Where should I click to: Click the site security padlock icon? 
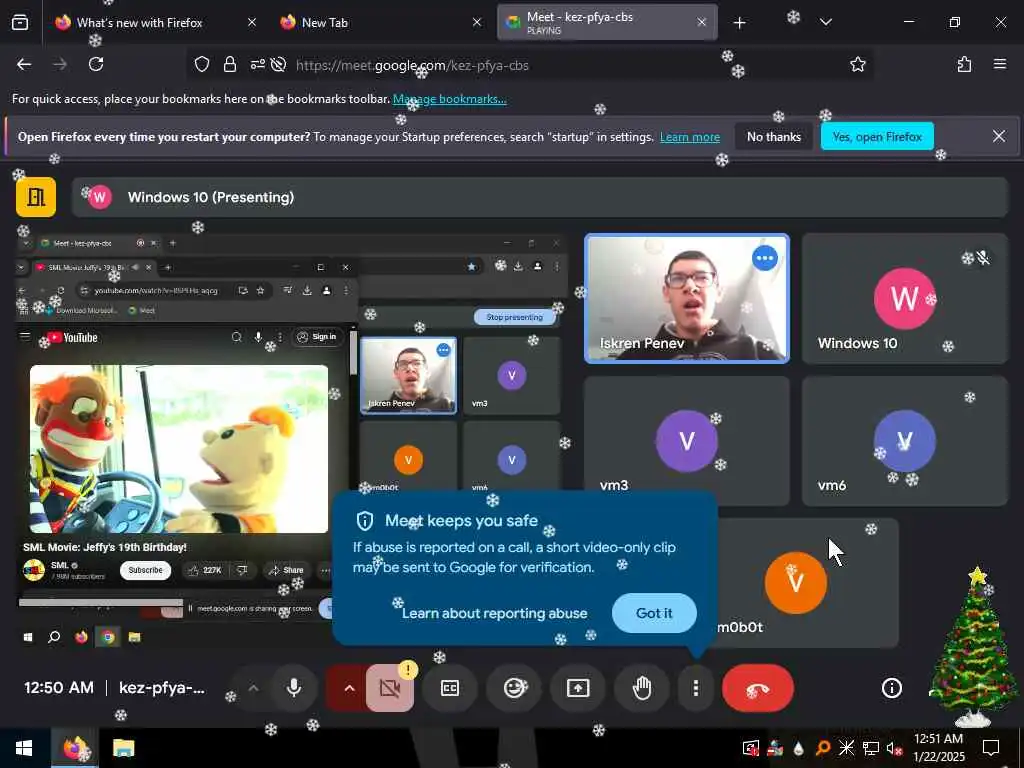point(230,65)
